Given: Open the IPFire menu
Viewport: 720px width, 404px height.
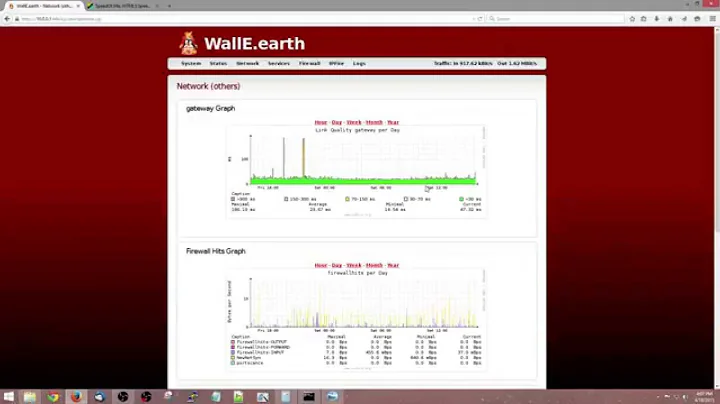Looking at the screenshot, I should 336,63.
